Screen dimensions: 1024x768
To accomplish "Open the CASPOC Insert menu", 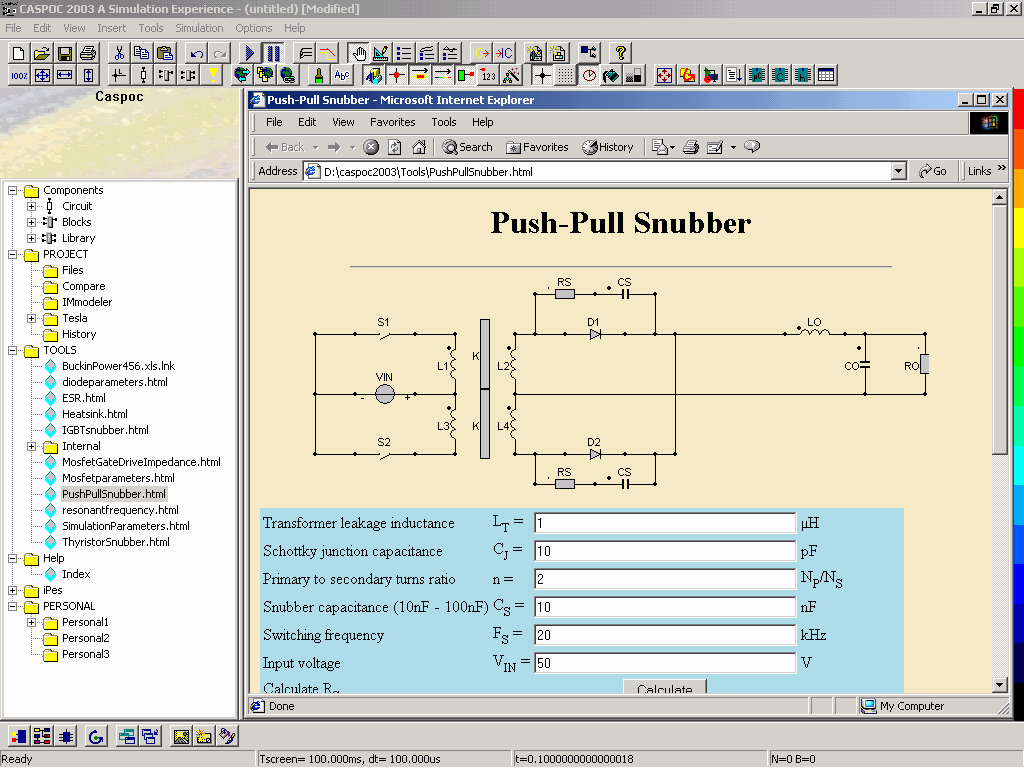I will click(x=112, y=28).
